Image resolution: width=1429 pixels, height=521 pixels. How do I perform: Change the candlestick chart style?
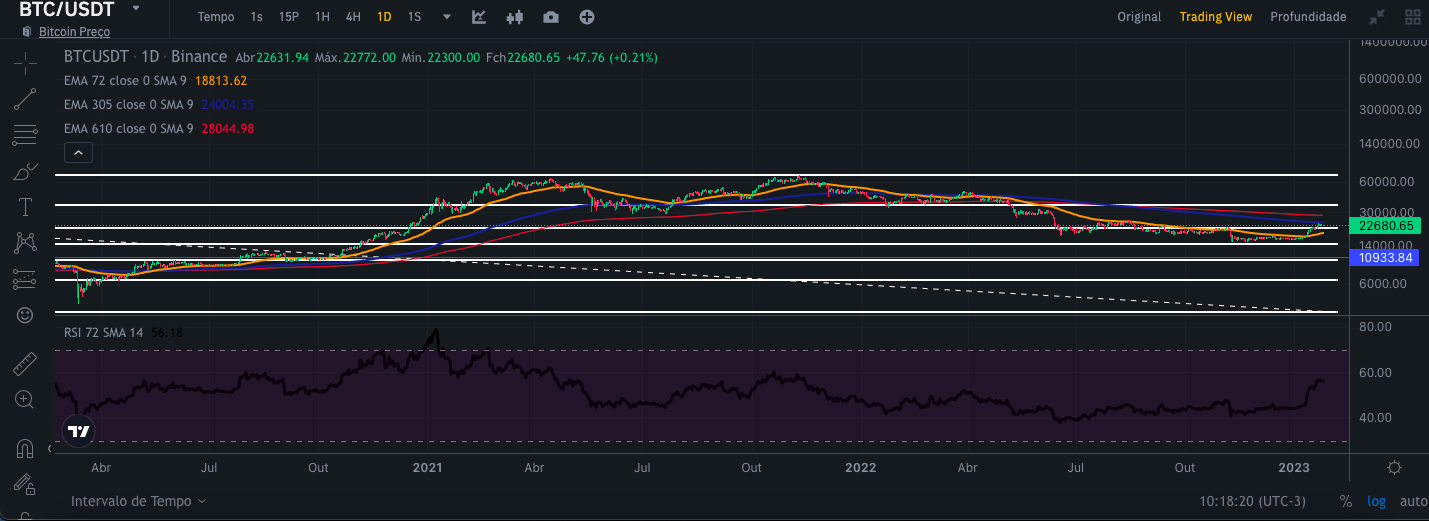pyautogui.click(x=515, y=17)
